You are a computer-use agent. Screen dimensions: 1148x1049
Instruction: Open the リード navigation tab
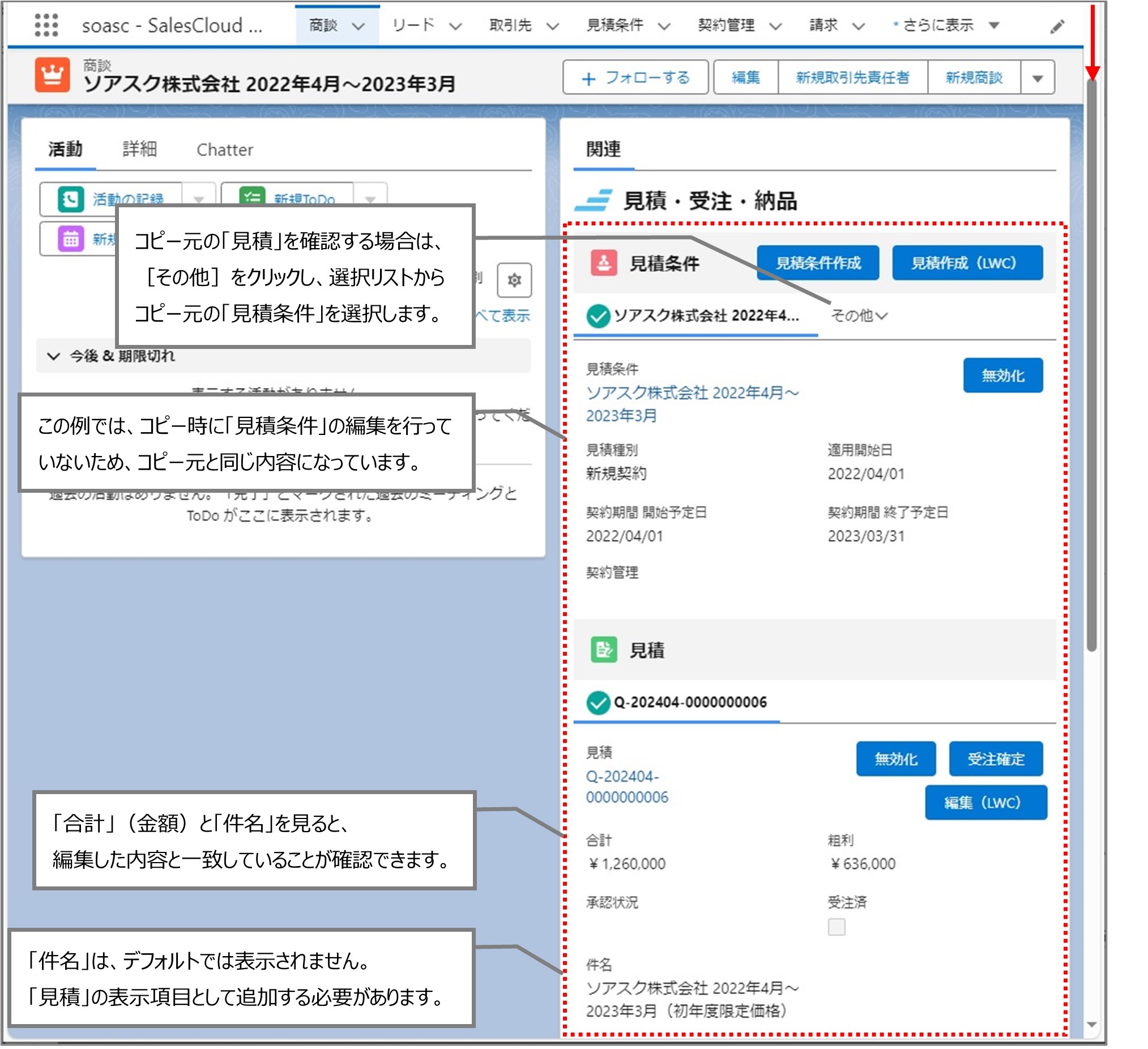[414, 25]
